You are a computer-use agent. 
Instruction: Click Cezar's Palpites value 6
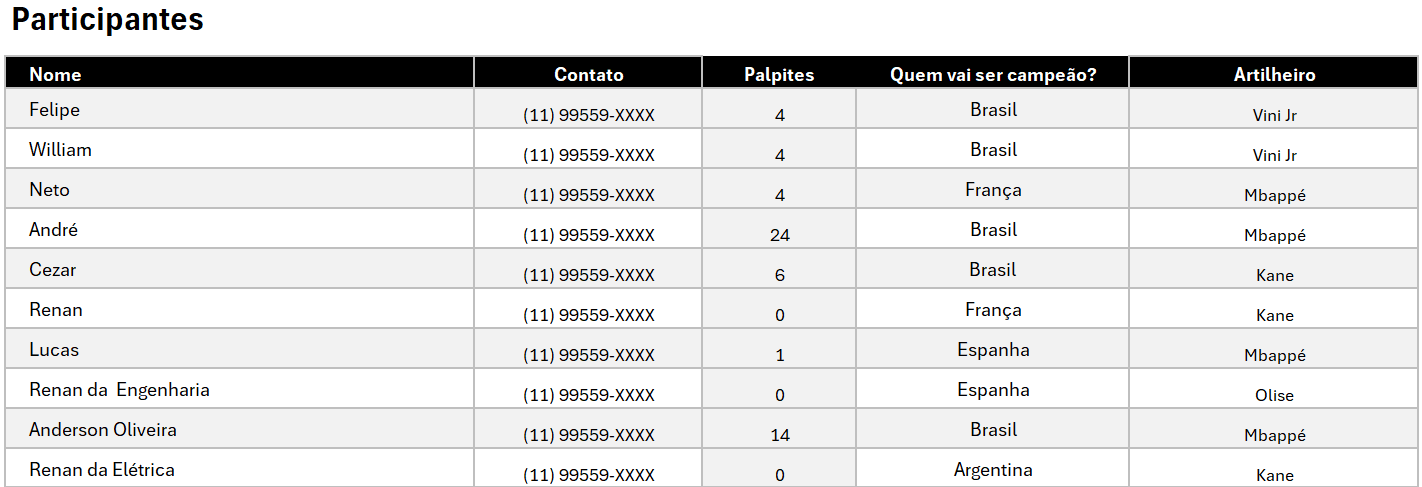coord(780,276)
